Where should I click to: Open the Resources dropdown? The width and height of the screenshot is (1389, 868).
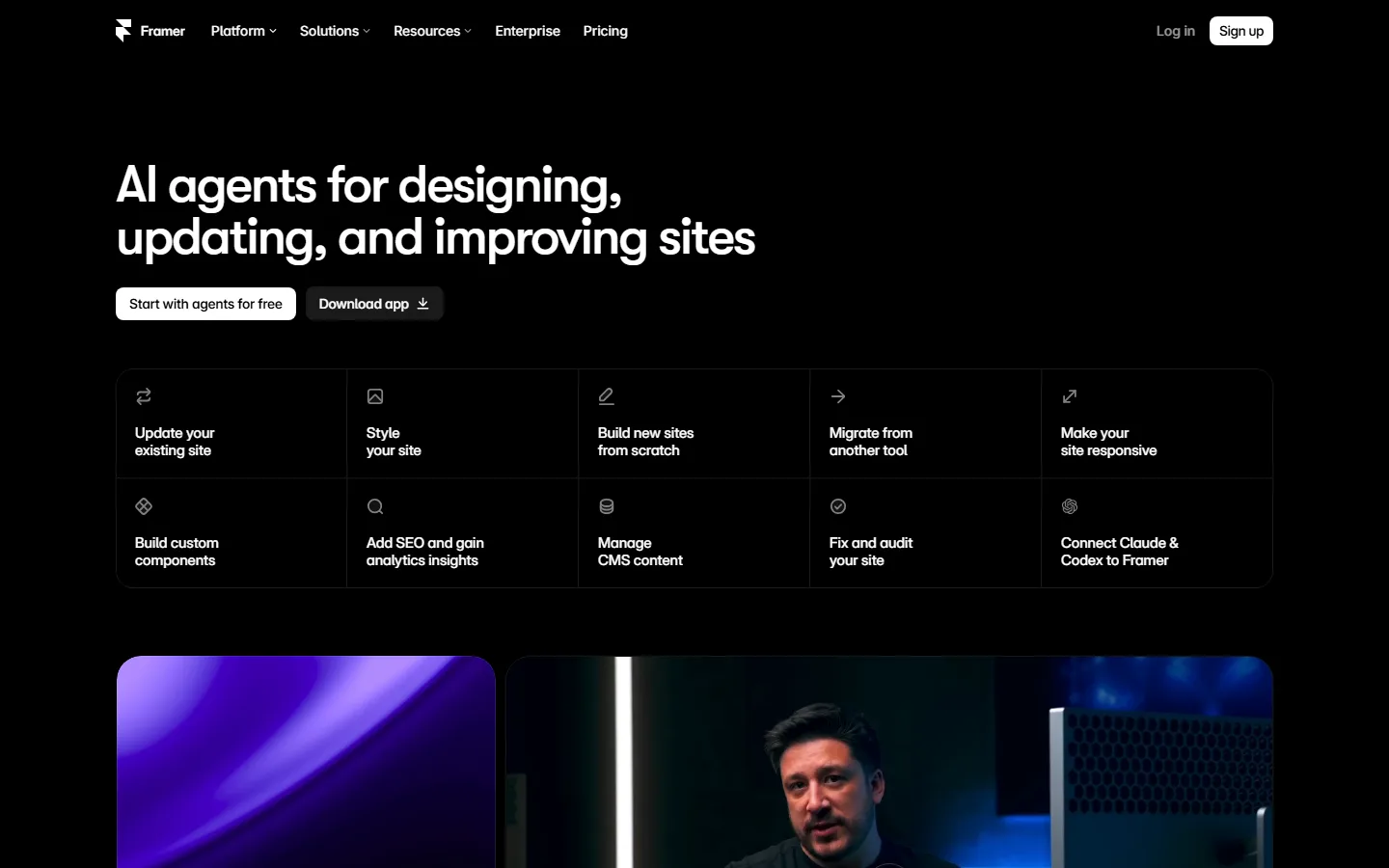tap(432, 31)
